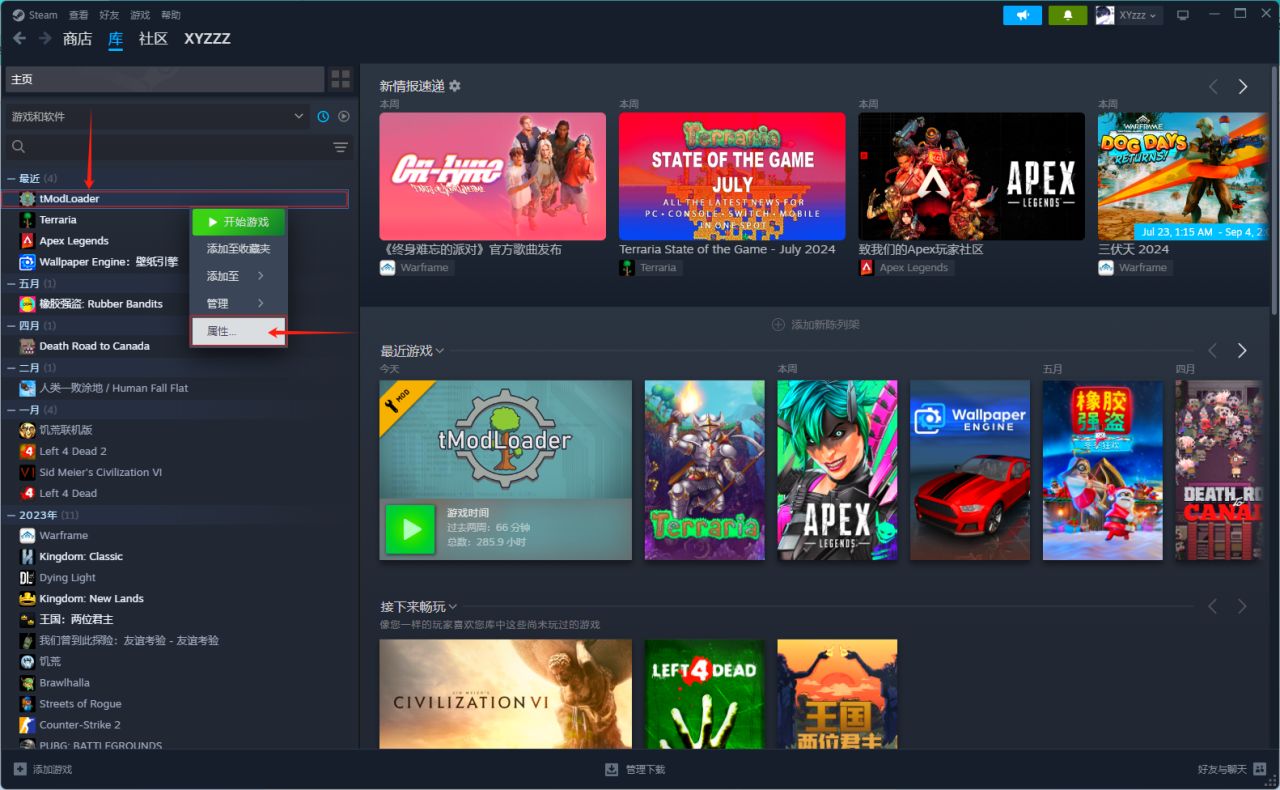Open the notifications bell
The image size is (1280, 790).
[x=1067, y=15]
